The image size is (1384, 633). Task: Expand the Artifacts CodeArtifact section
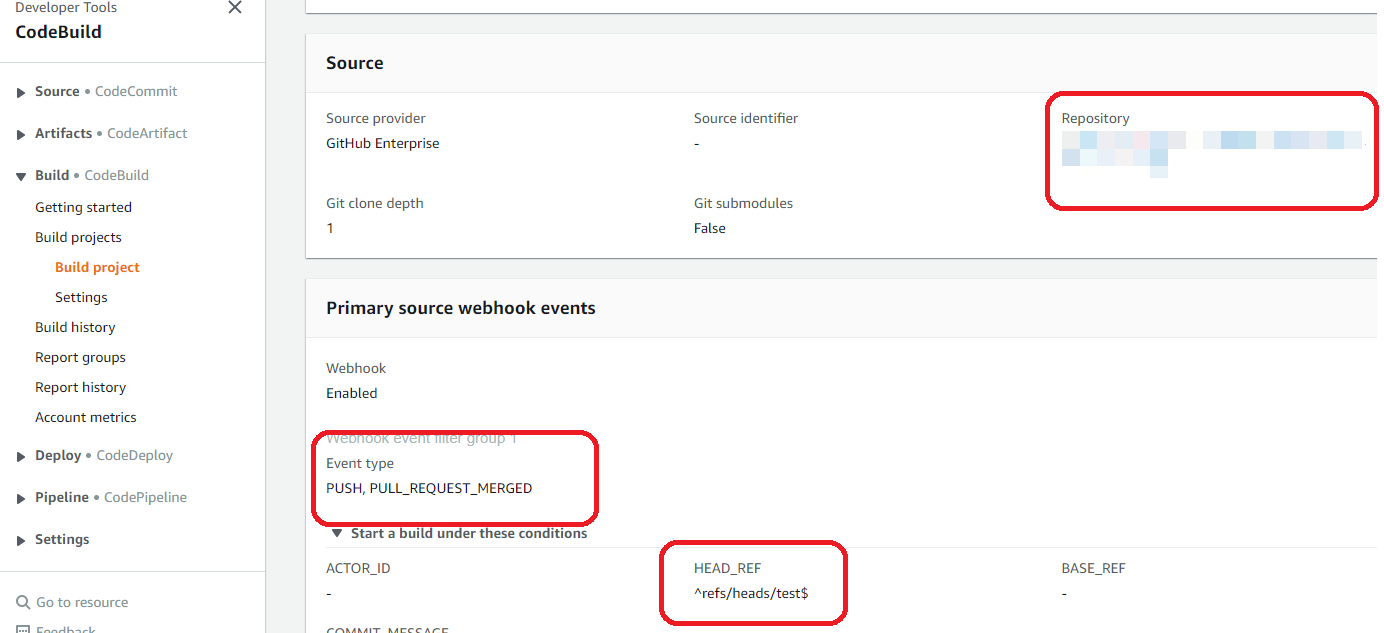click(x=22, y=134)
